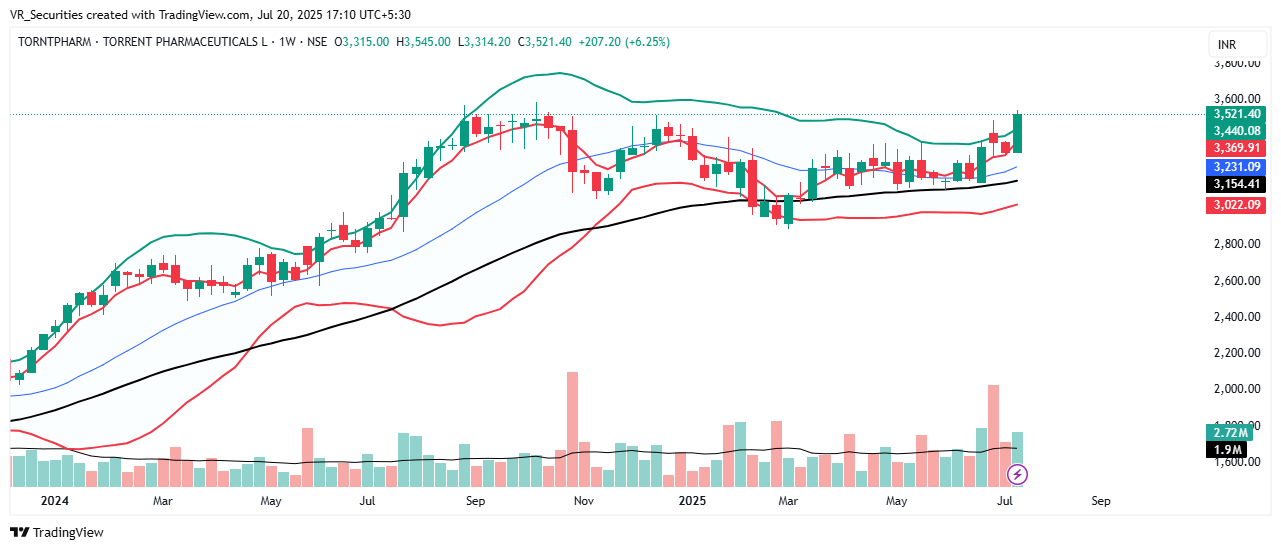
Task: Click the latest green weekly candle
Action: click(1017, 133)
